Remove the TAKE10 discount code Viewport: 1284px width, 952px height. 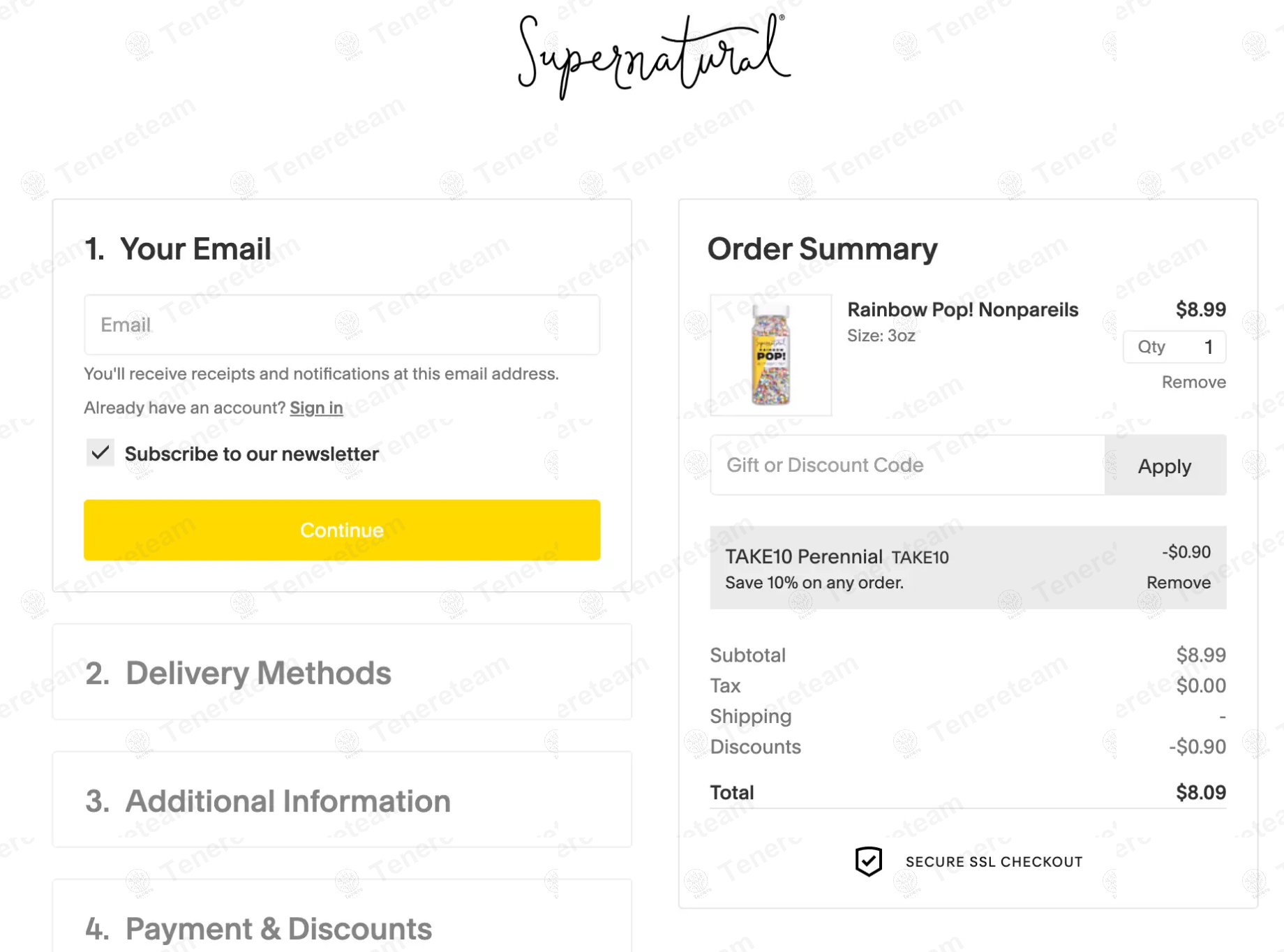pos(1178,583)
